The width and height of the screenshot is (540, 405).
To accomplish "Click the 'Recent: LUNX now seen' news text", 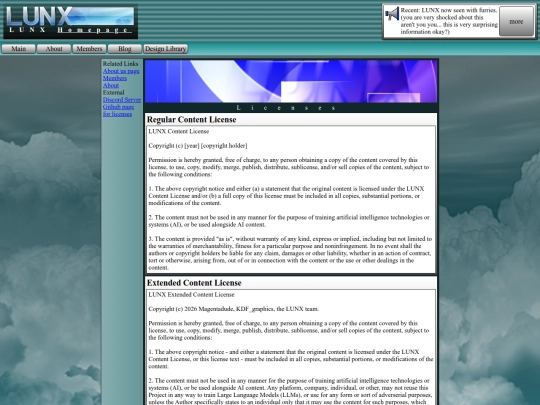I will 449,21.
